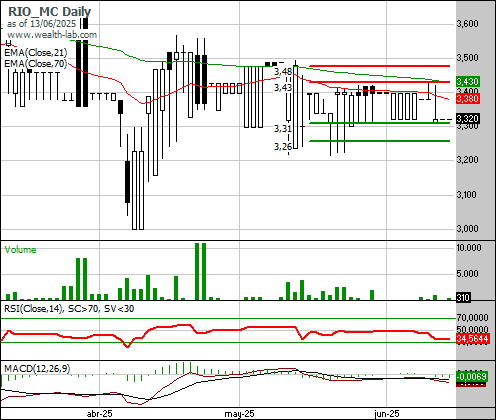The height and width of the screenshot is (420, 496).
Task: Click the RSI(Close,14) indicator label
Action: (34, 309)
